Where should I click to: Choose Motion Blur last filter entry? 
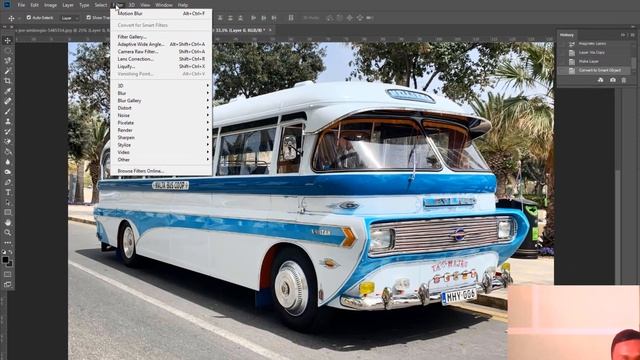tap(162, 13)
